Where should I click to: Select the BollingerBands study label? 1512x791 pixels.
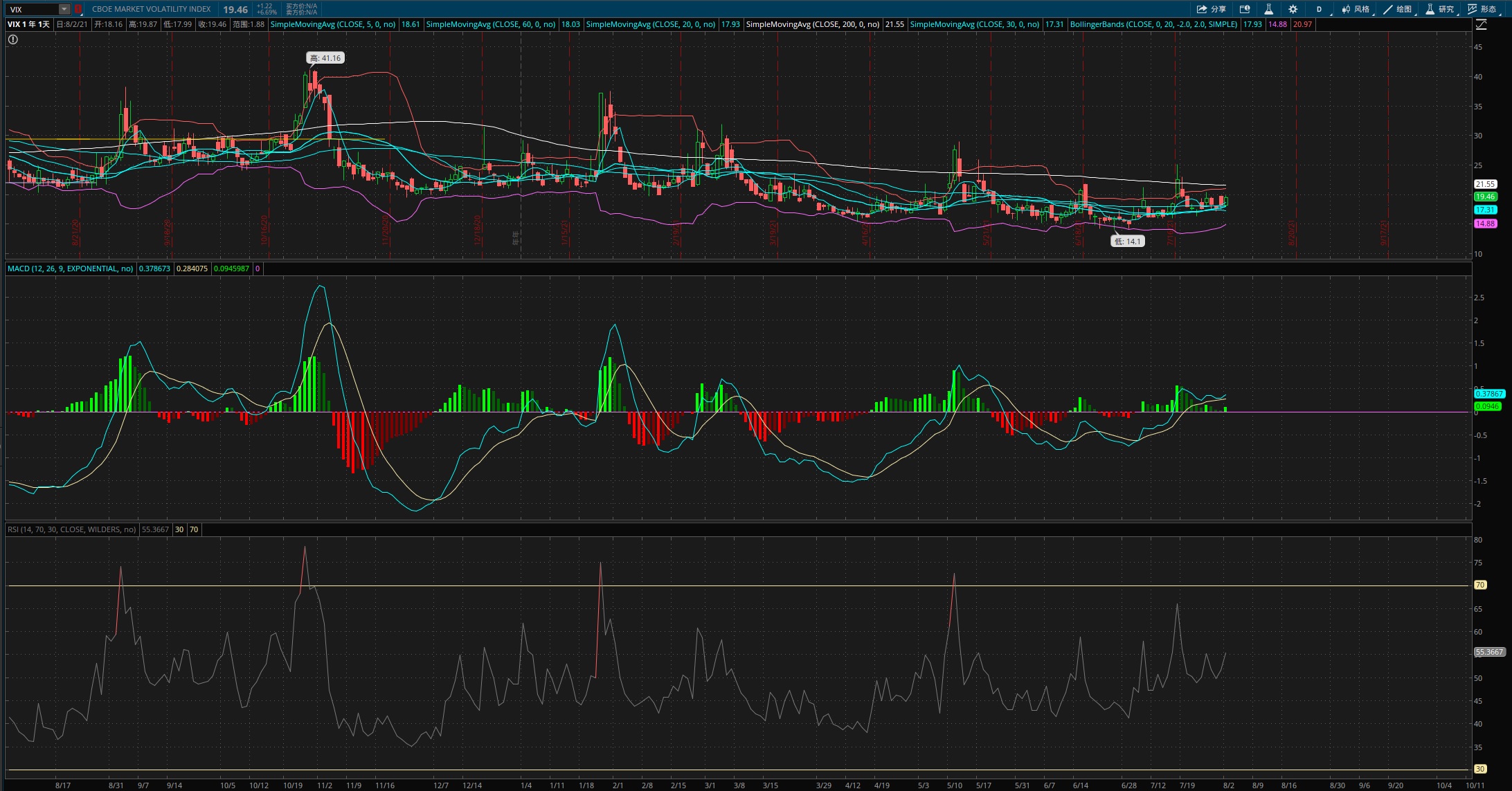tap(1153, 24)
